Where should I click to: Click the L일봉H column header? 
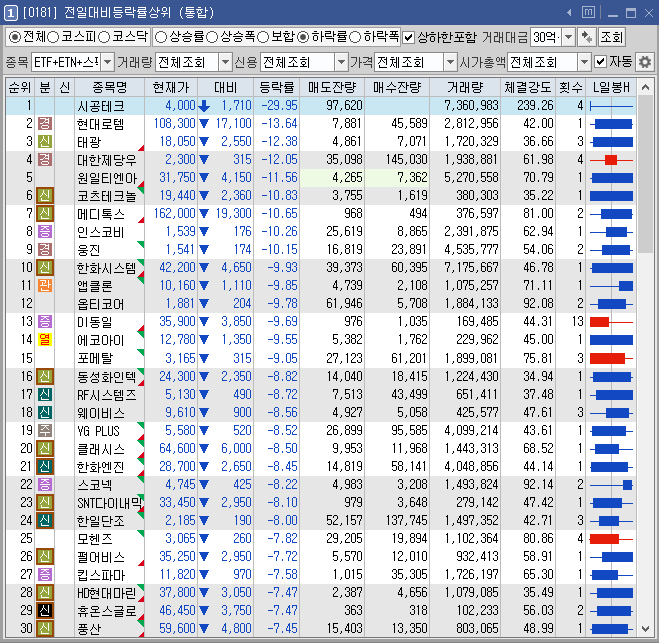611,87
